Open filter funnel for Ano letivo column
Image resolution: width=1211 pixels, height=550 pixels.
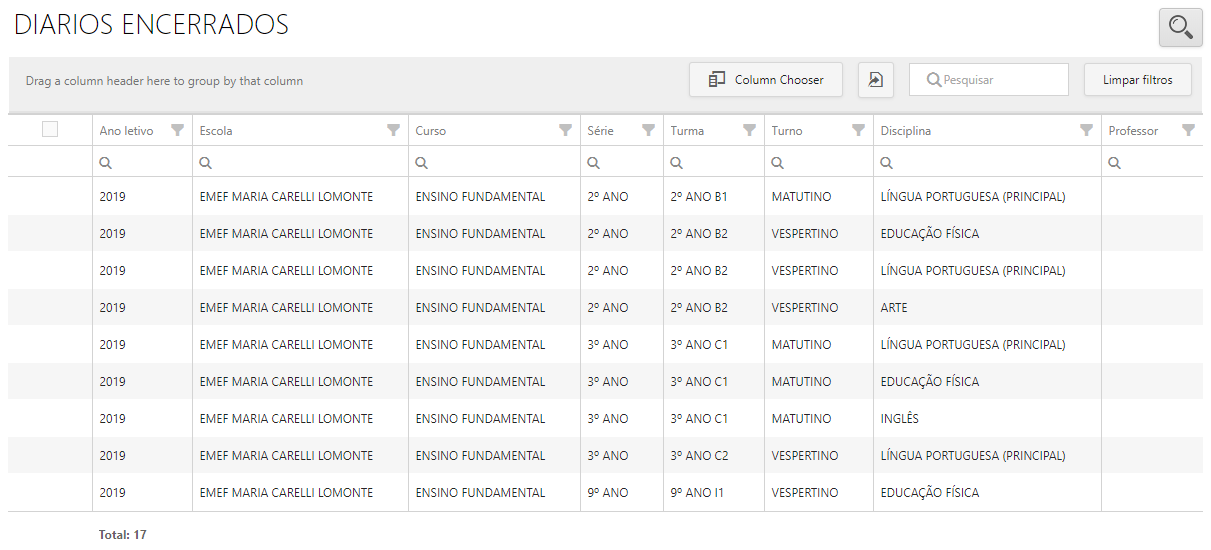(x=177, y=130)
